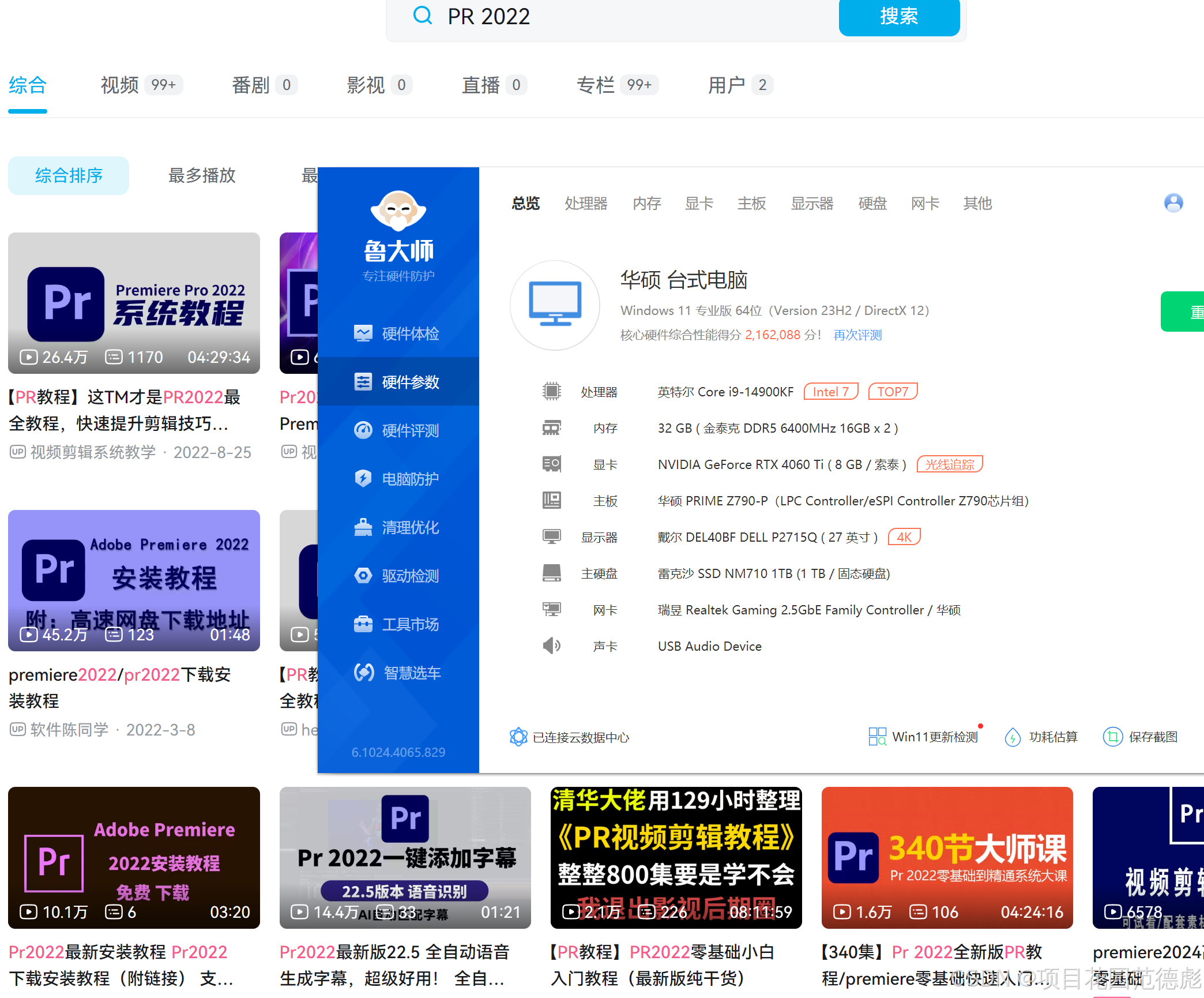The height and width of the screenshot is (998, 1204).
Task: Open the Premiere Pro 2022 系统教程 thumbnail
Action: coord(134,303)
